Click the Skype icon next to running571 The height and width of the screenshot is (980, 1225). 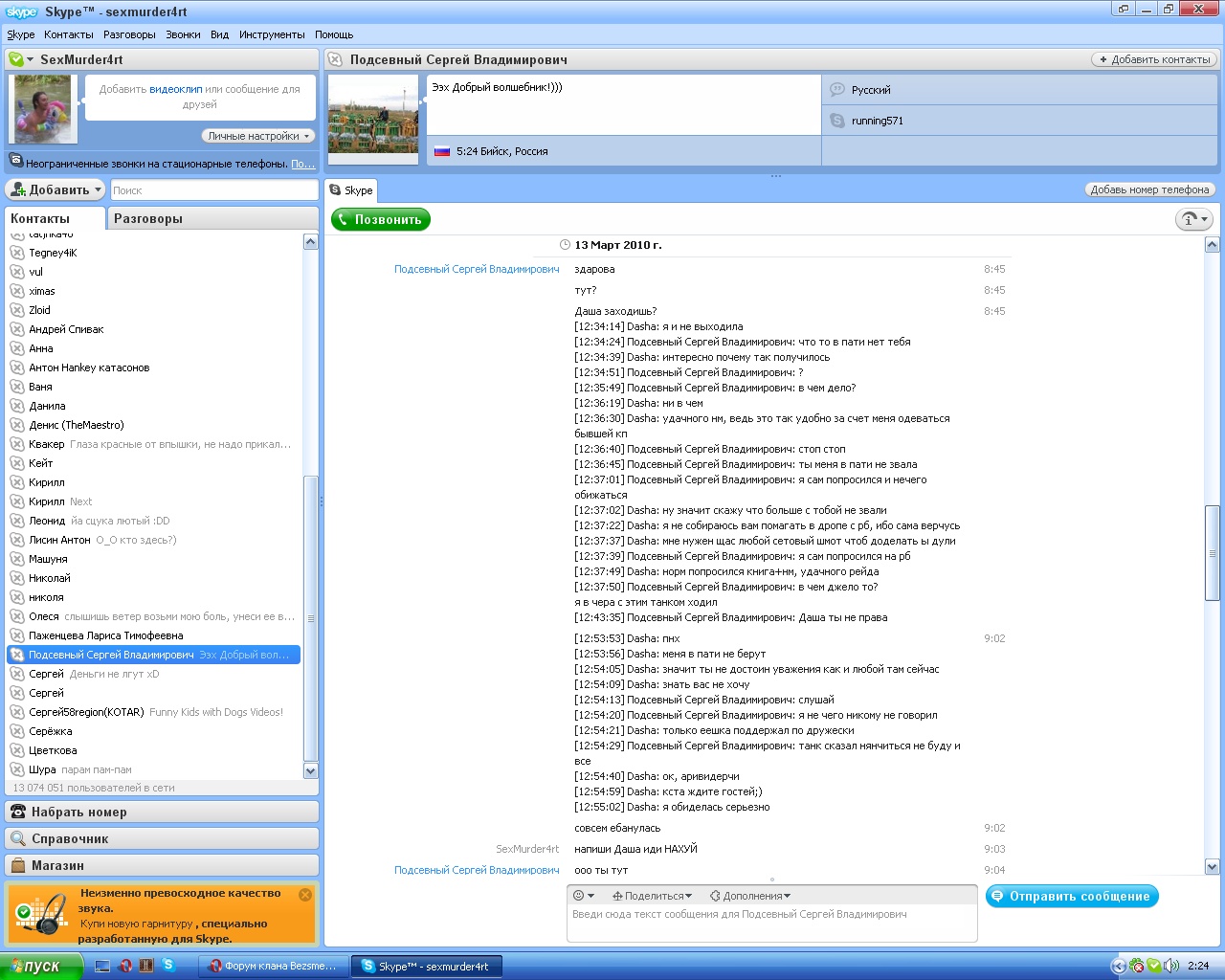click(837, 121)
